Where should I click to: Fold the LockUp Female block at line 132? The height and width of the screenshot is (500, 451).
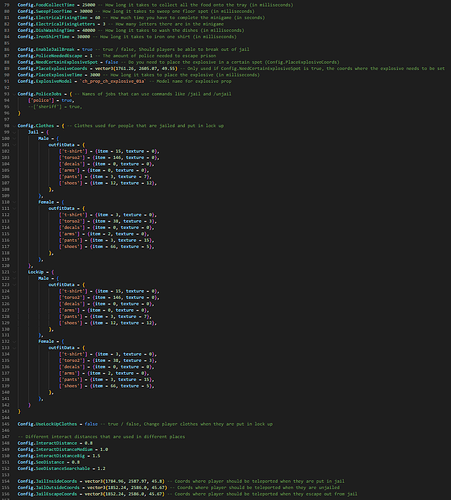click(x=14, y=342)
